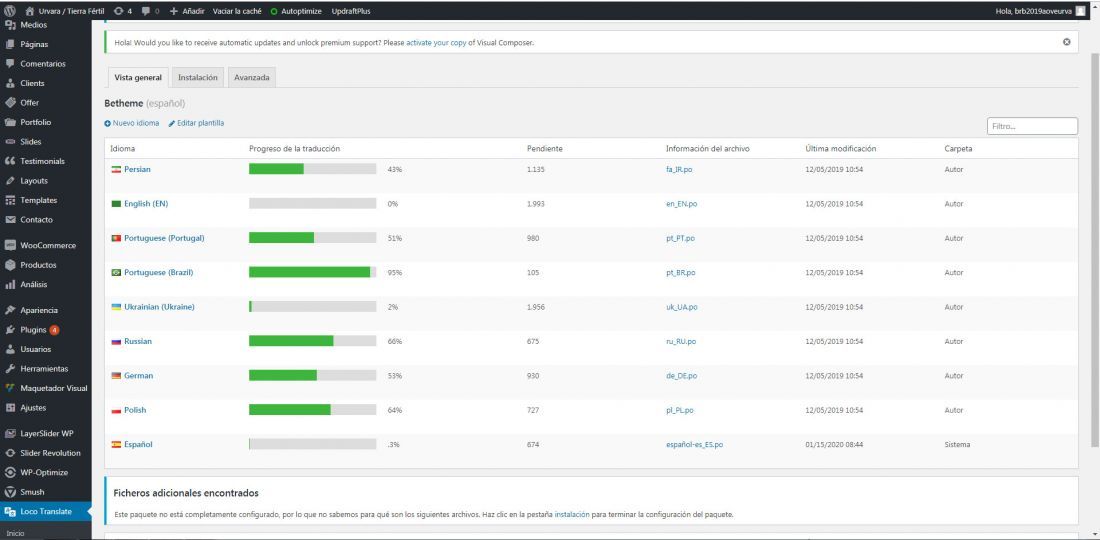Open the Análisis menu icon
Viewport: 1100px width, 540px height.
[x=10, y=285]
